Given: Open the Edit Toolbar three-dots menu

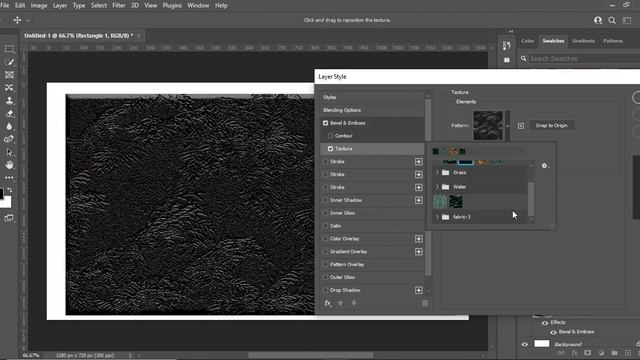Looking at the screenshot, I should pyautogui.click(x=9, y=178).
